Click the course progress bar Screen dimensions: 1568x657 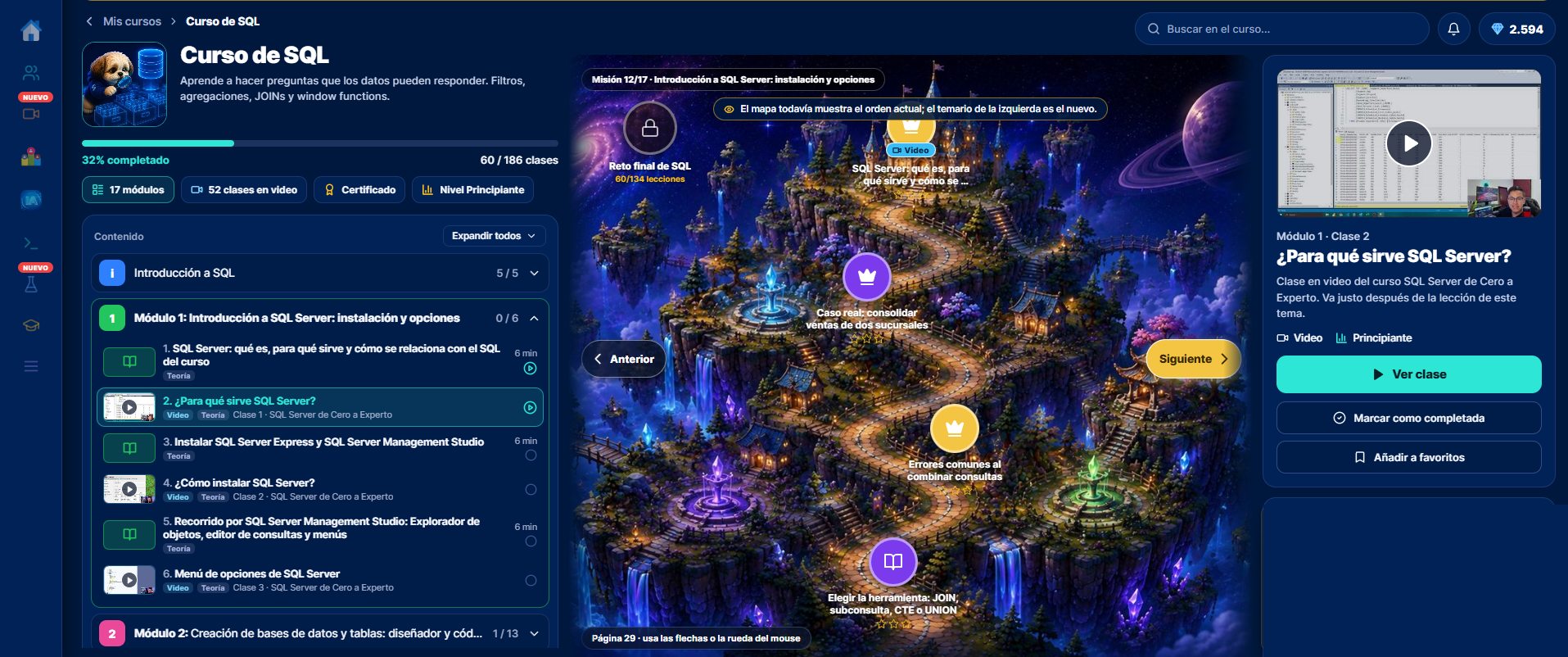click(x=320, y=143)
